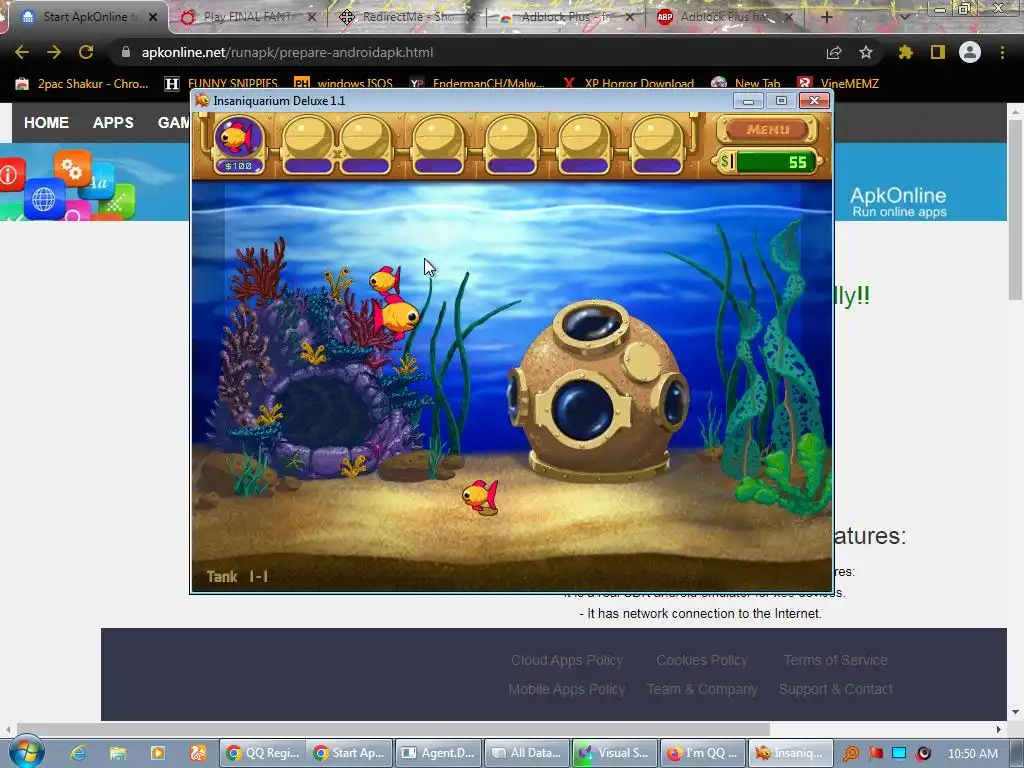The image size is (1024, 768).
Task: Open the Cloud Apps Policy footer link
Action: pos(567,660)
